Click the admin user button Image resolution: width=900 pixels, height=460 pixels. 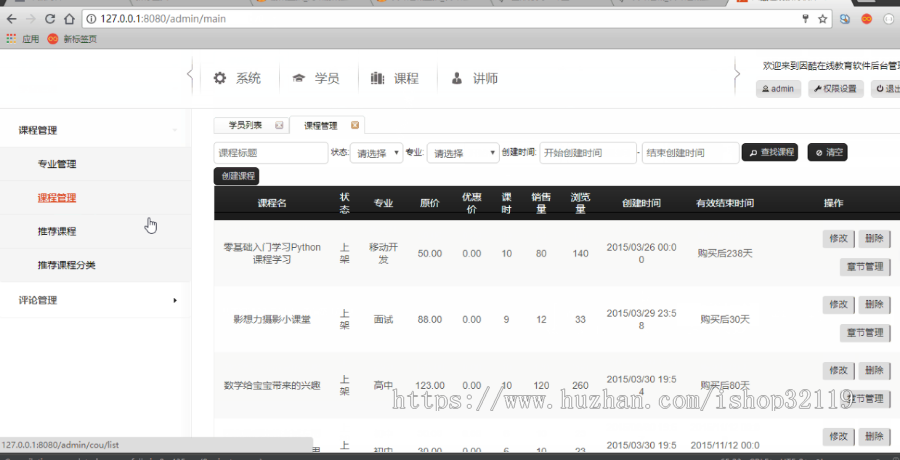coord(778,89)
